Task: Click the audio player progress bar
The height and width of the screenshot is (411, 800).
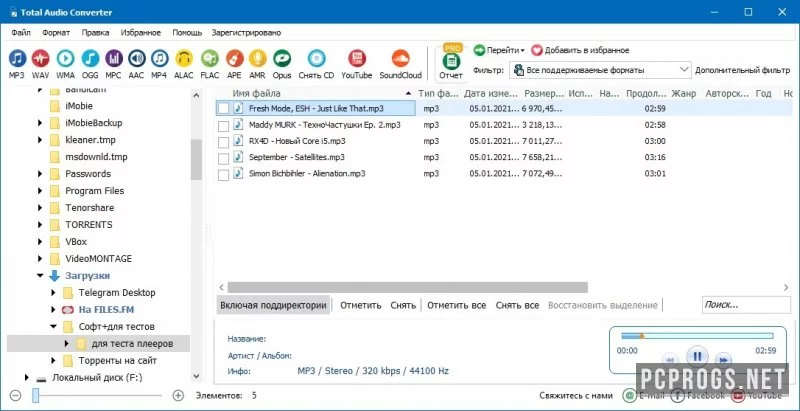Action: [x=697, y=336]
